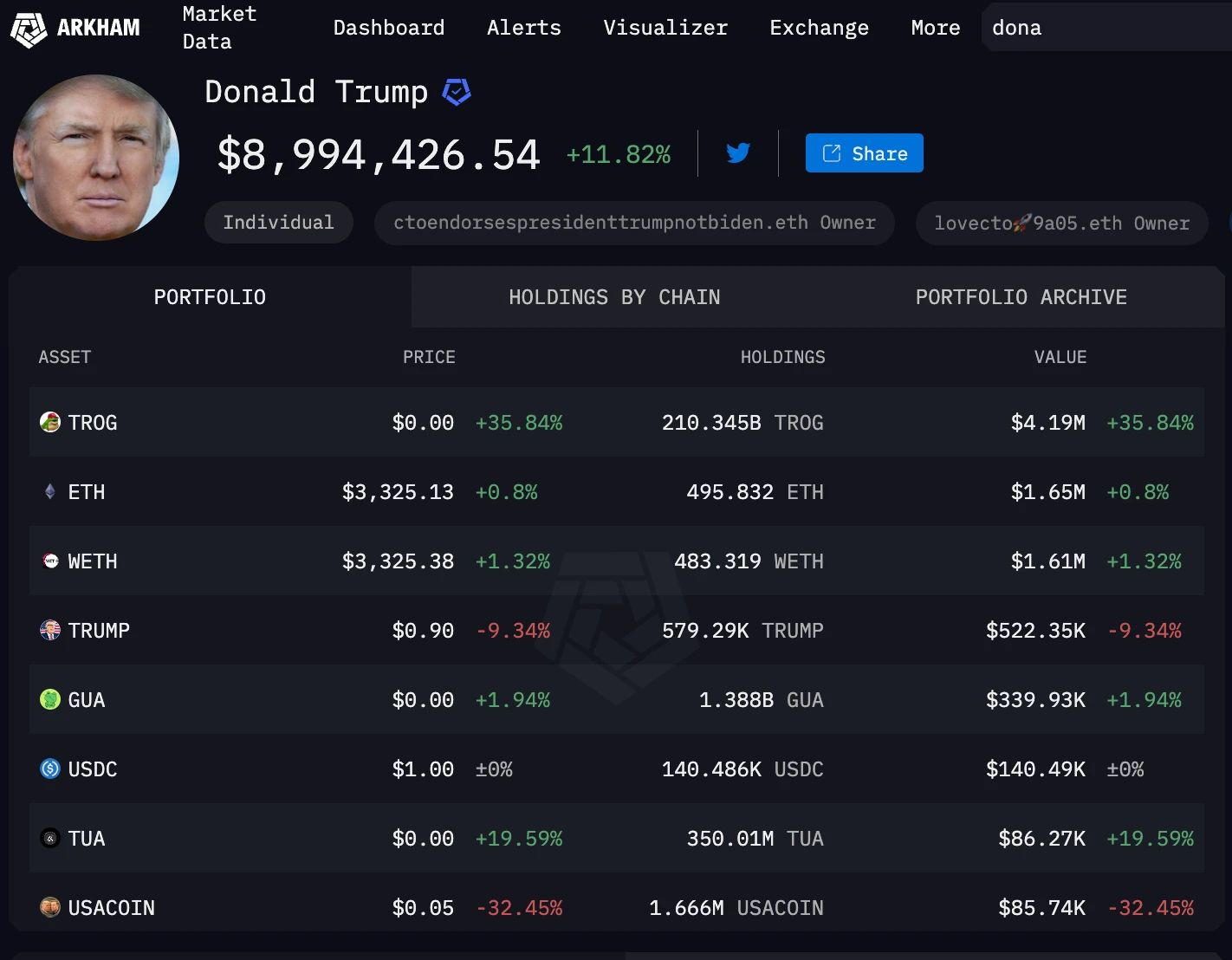Open the Portfolio Archive tab

tap(1021, 296)
